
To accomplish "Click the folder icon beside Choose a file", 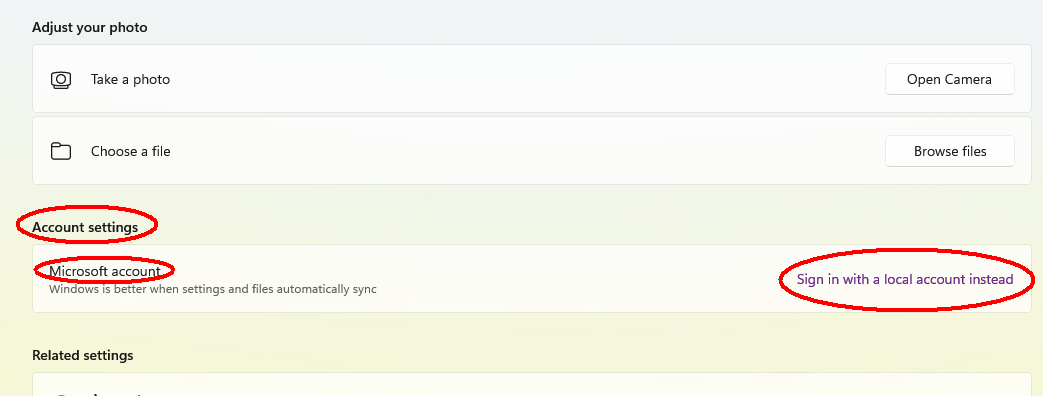I will pyautogui.click(x=61, y=152).
